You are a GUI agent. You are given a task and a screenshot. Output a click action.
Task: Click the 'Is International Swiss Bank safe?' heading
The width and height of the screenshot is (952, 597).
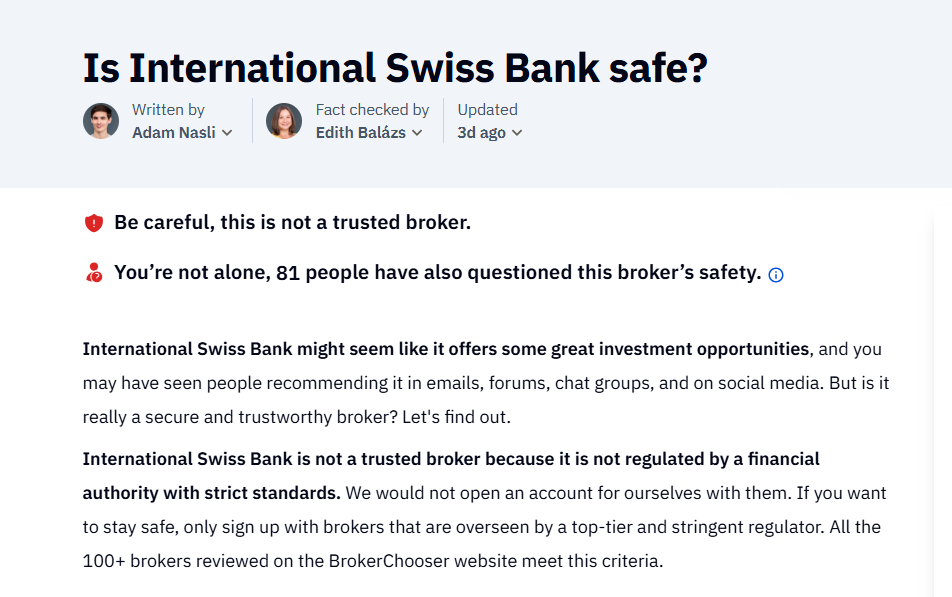(x=395, y=68)
